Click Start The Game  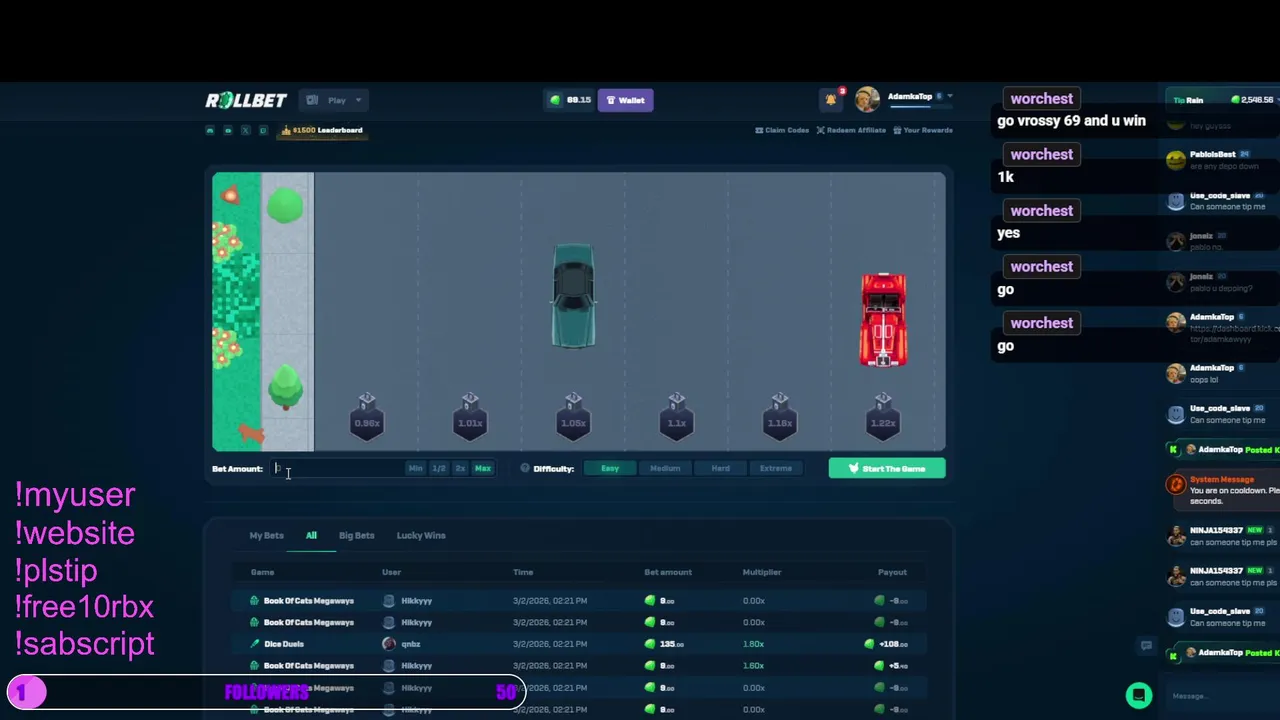click(x=887, y=468)
